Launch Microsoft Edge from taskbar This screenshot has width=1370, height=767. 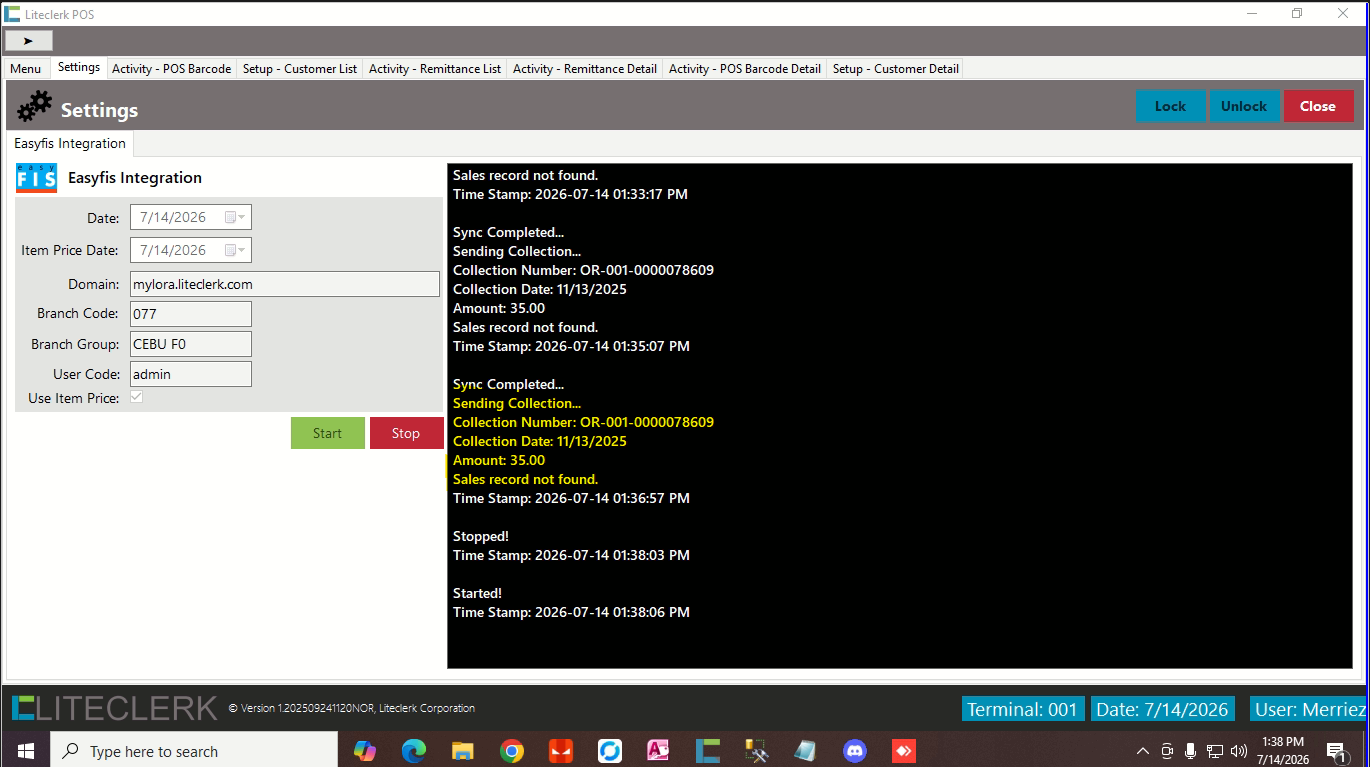tap(414, 750)
